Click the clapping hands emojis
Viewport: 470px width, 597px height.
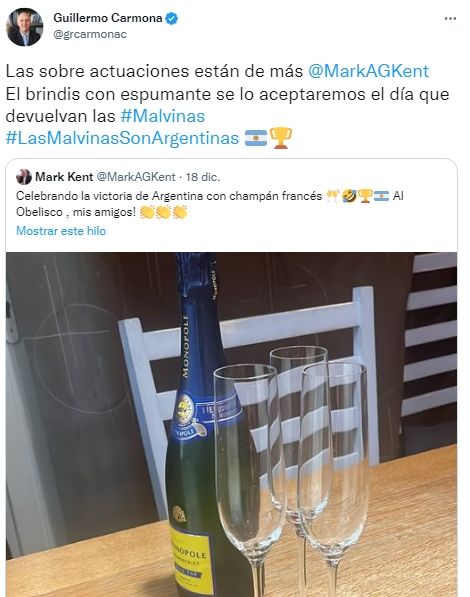point(164,212)
